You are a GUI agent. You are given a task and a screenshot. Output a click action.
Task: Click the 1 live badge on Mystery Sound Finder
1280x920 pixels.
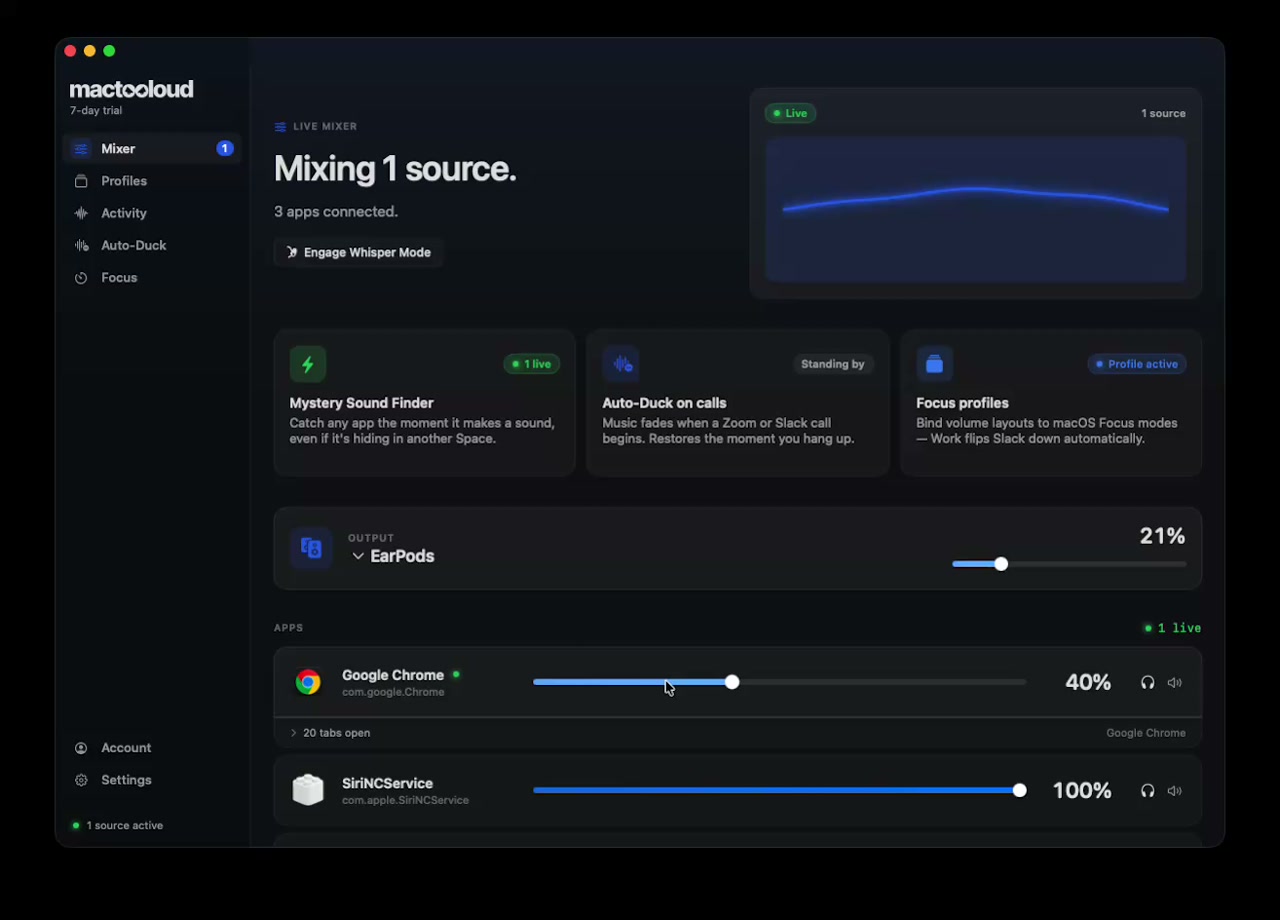(x=532, y=364)
